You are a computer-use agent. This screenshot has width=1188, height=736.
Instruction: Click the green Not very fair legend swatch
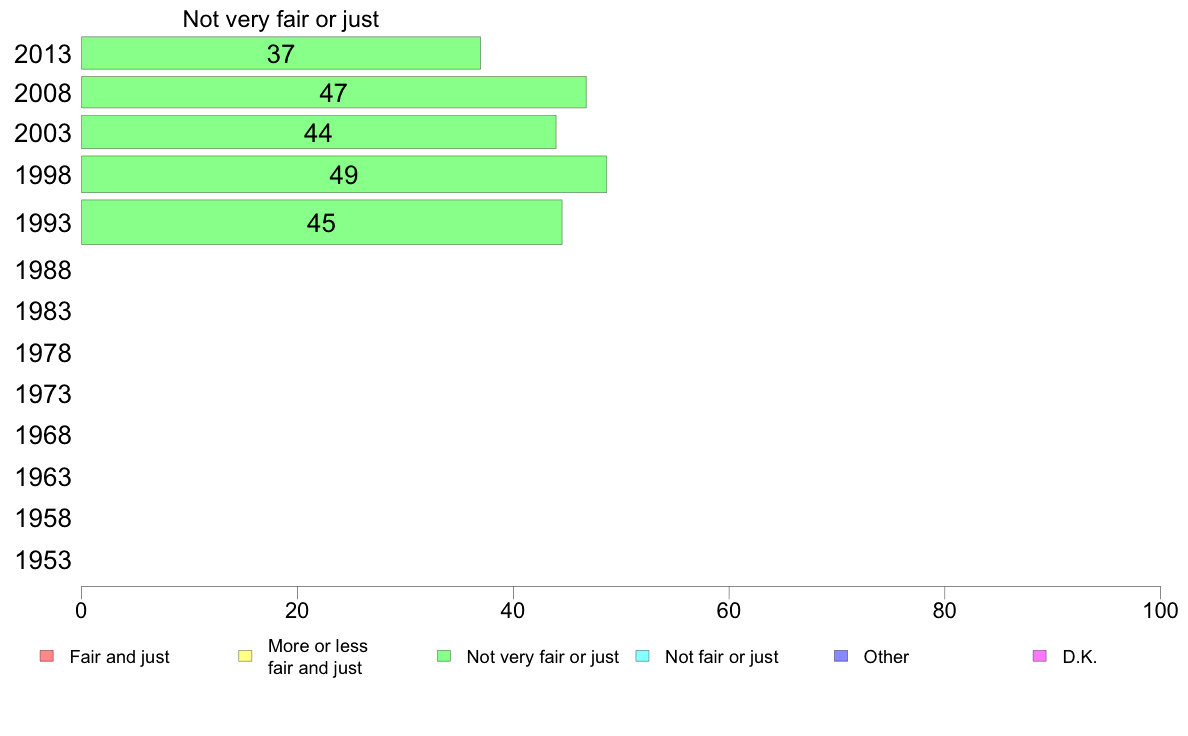[444, 656]
